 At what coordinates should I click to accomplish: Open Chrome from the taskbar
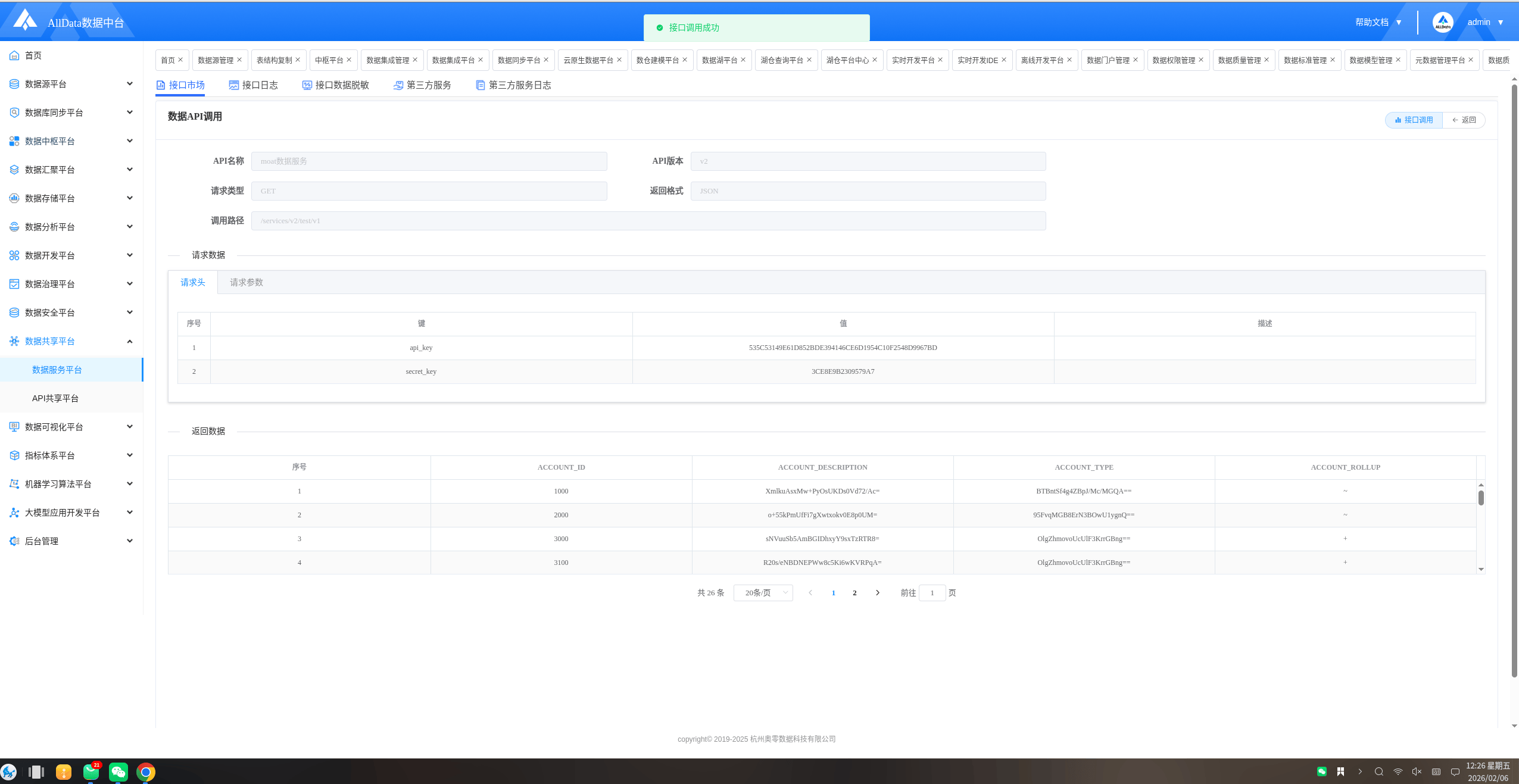tap(145, 772)
